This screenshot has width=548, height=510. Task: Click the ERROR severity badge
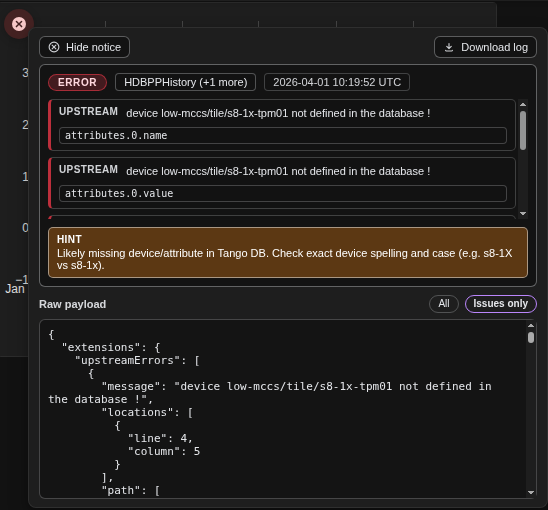[x=77, y=82]
